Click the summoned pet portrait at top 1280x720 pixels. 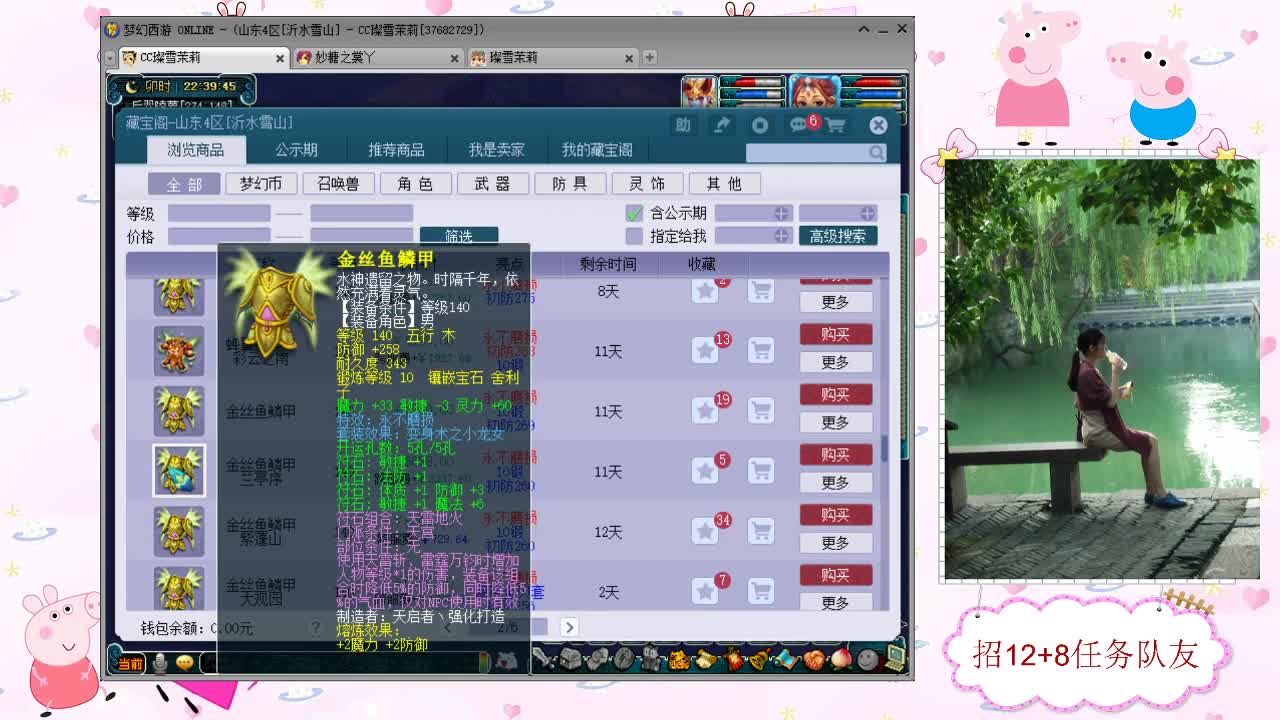(699, 92)
